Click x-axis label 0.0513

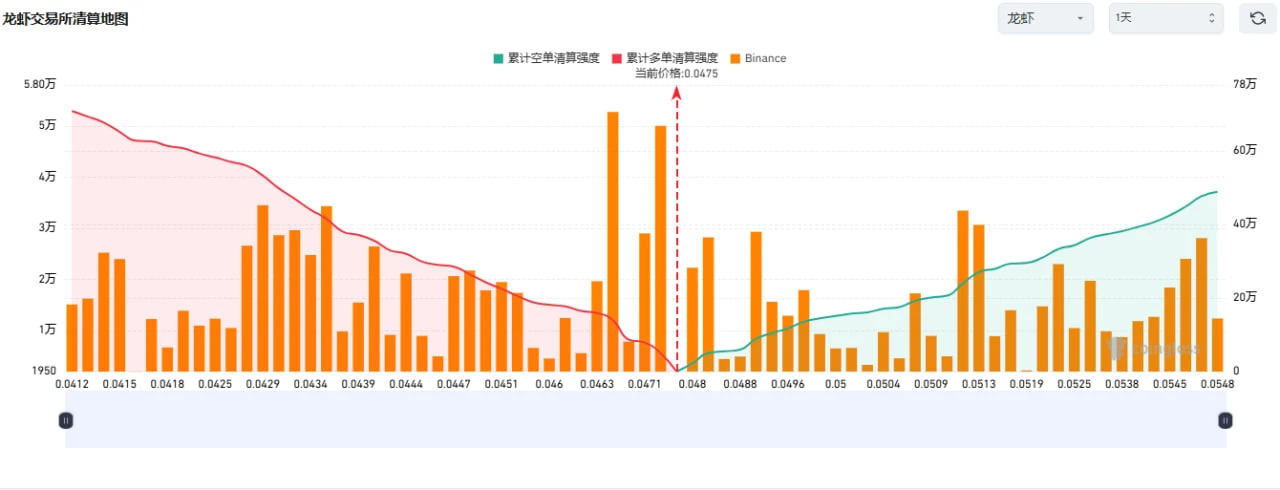point(980,384)
